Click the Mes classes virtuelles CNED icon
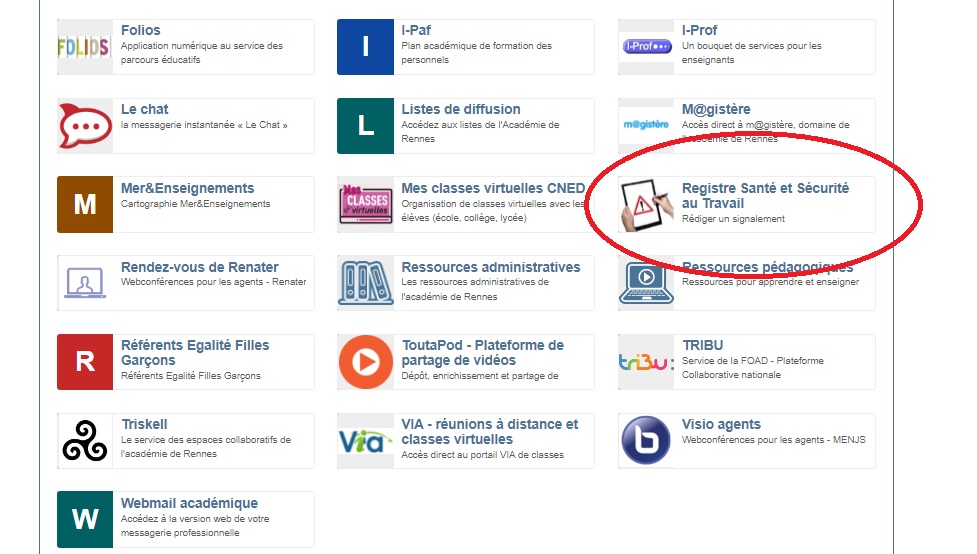 (x=365, y=205)
